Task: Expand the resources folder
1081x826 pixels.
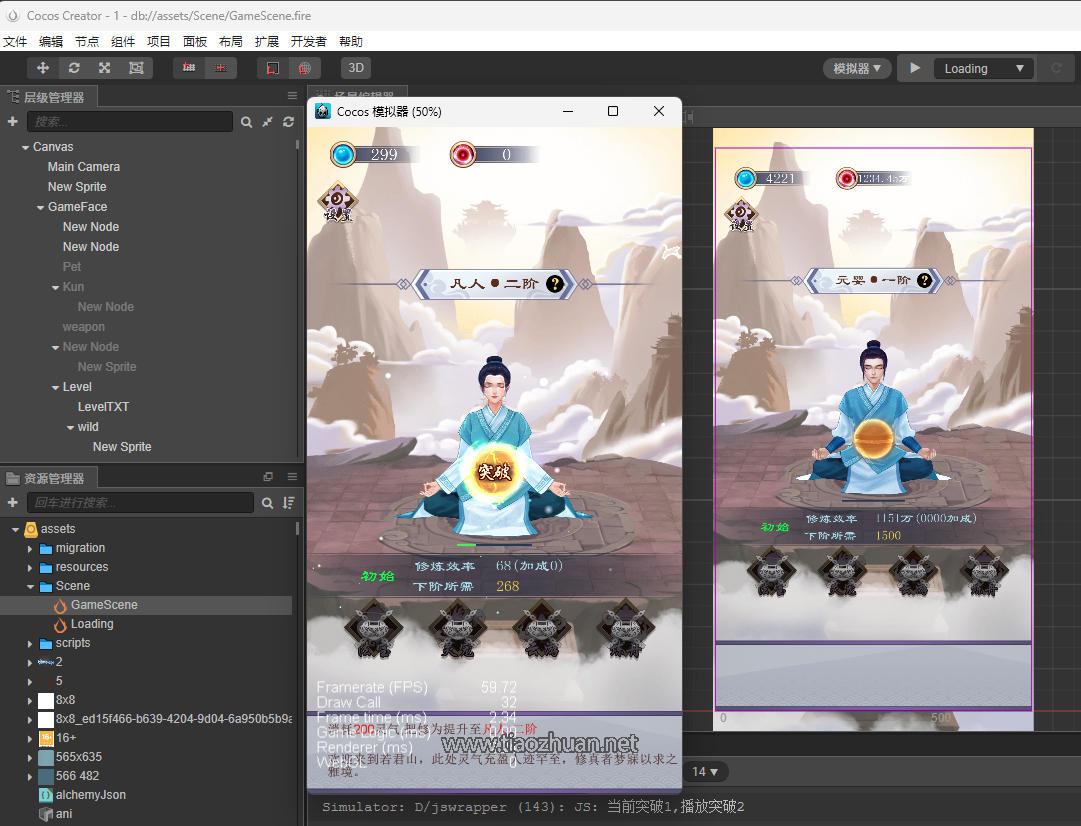Action: pos(30,568)
